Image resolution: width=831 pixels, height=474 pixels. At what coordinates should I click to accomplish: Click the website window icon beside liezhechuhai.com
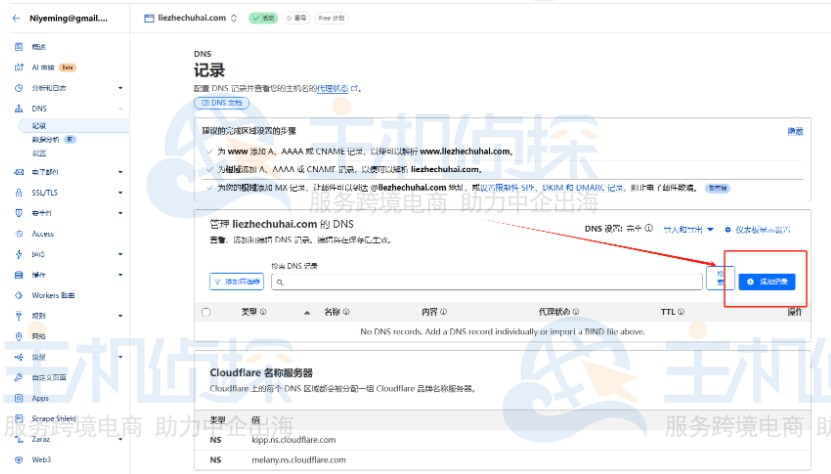(x=149, y=18)
